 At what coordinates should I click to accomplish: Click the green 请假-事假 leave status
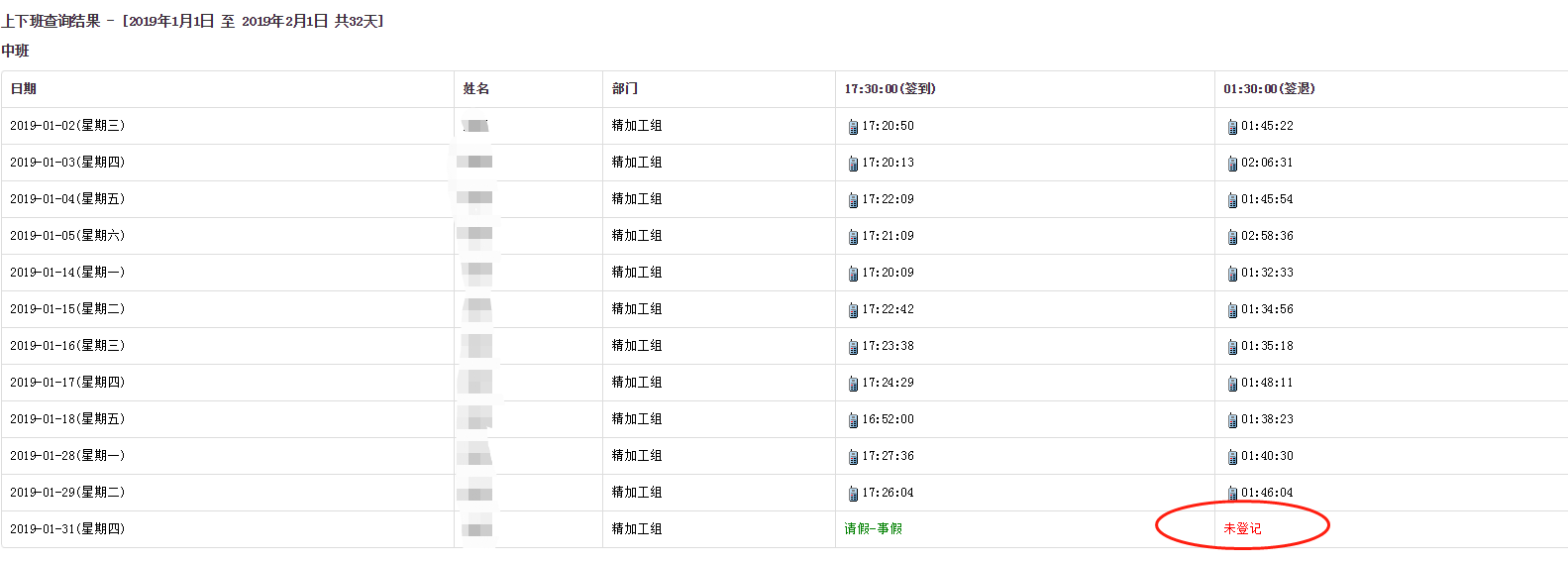point(873,529)
